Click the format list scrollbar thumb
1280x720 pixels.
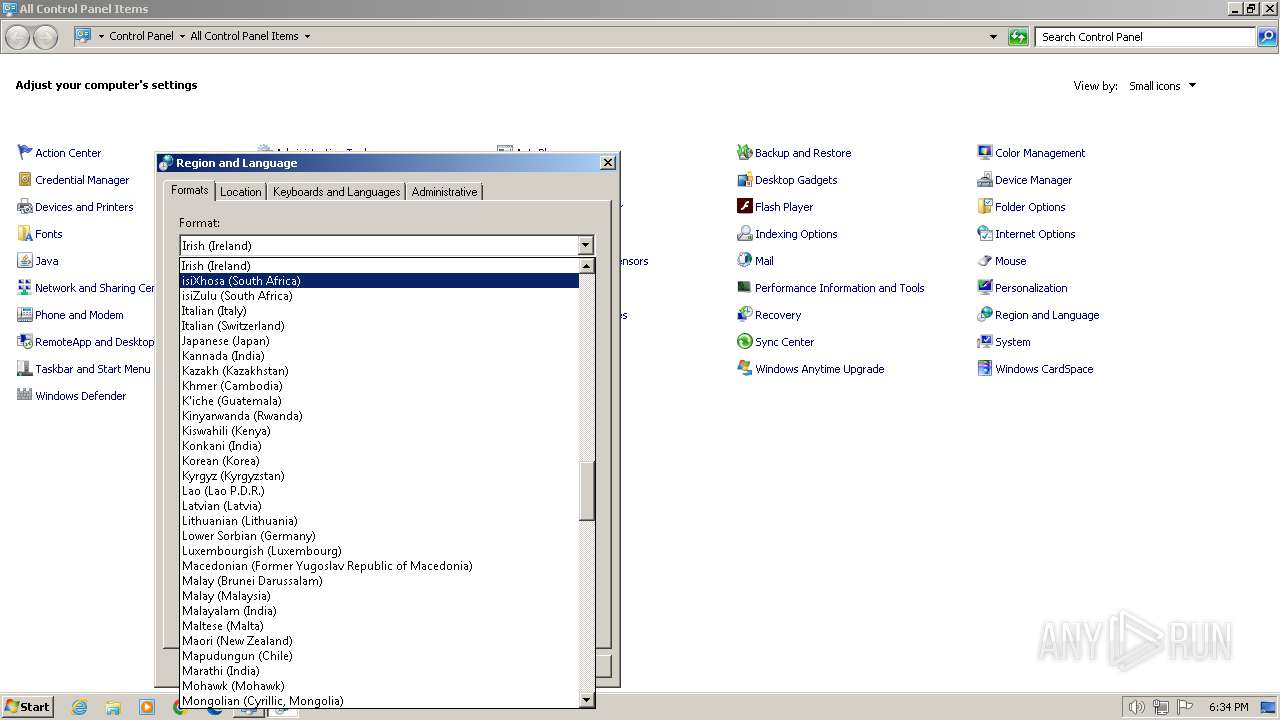[587, 491]
